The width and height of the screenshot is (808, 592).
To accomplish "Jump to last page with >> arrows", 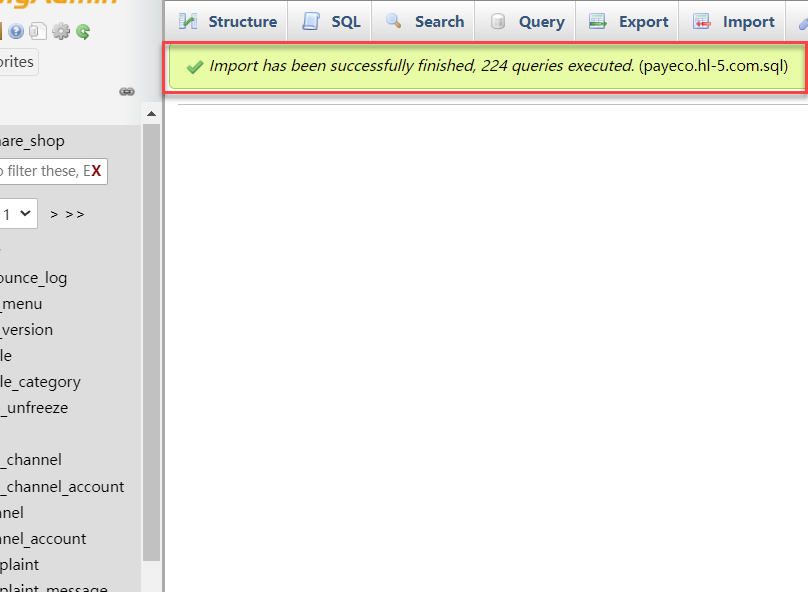I will [x=76, y=214].
